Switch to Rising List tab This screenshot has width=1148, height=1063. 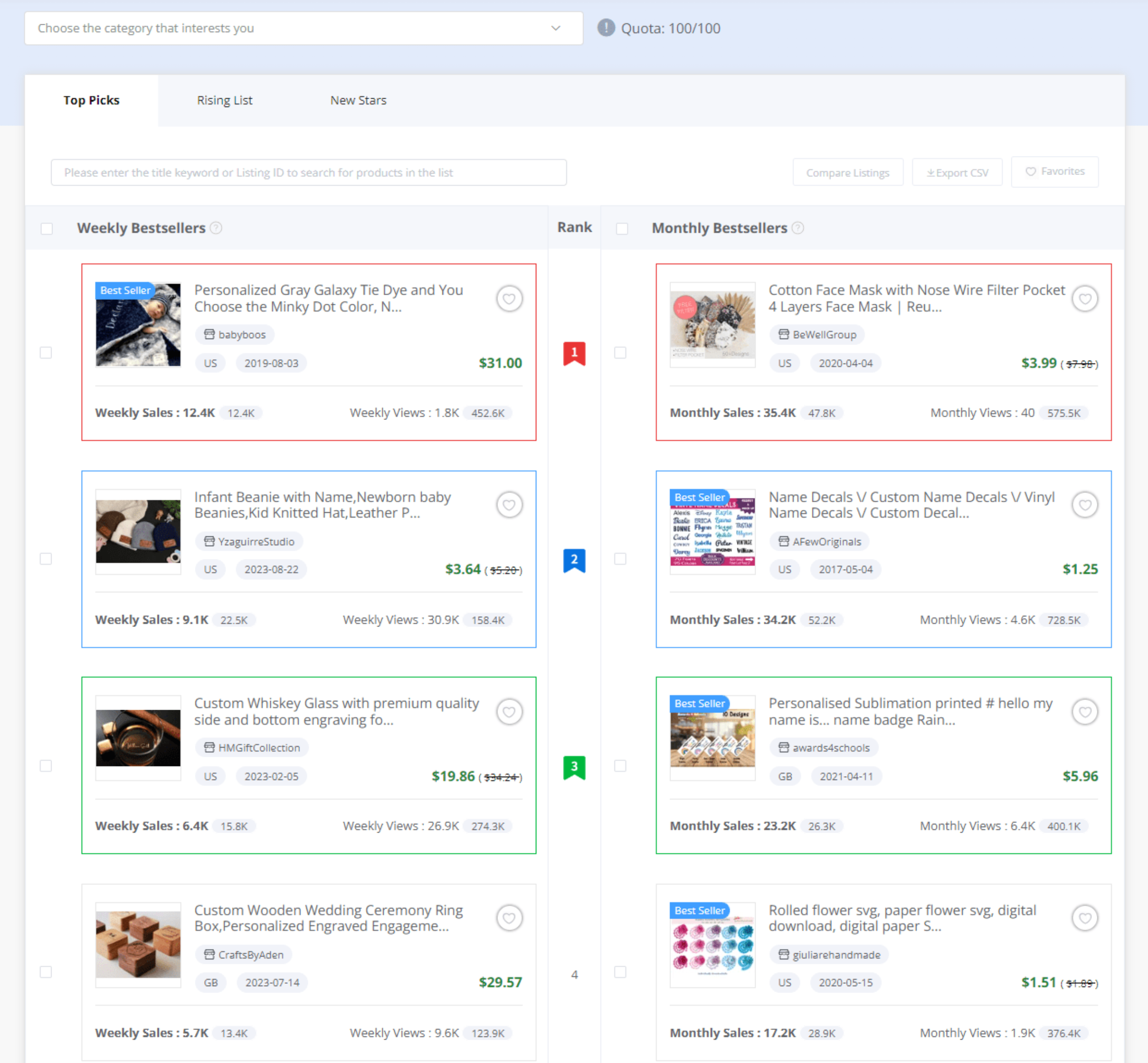pyautogui.click(x=225, y=100)
